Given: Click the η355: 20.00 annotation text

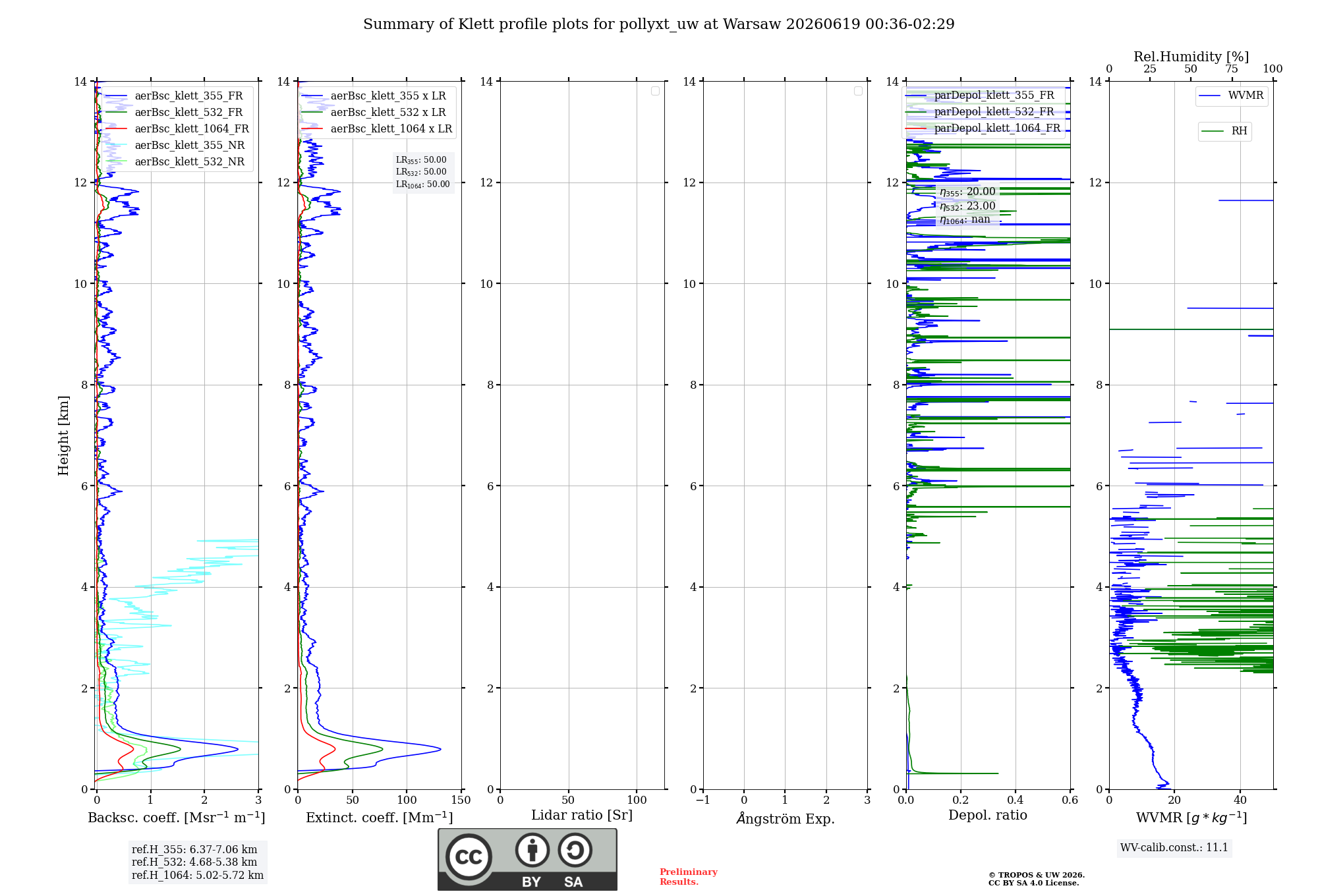Looking at the screenshot, I should point(967,192).
